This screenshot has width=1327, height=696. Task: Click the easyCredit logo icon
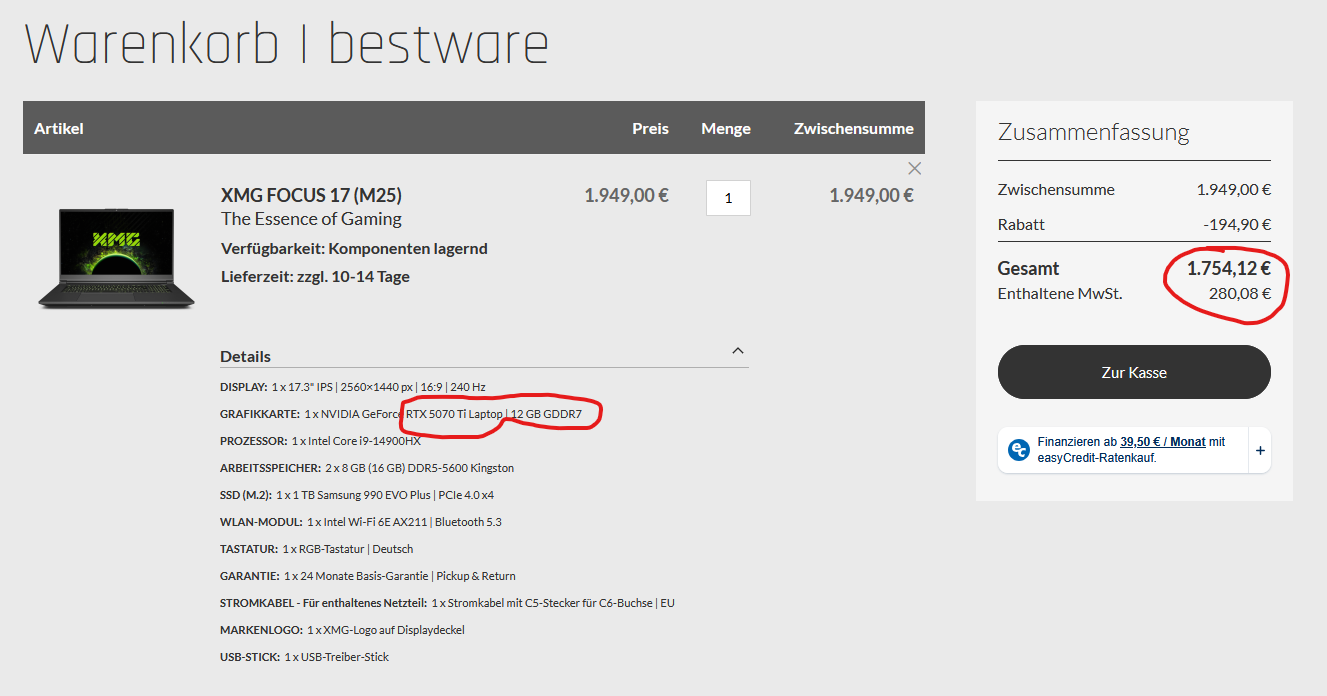click(1019, 450)
